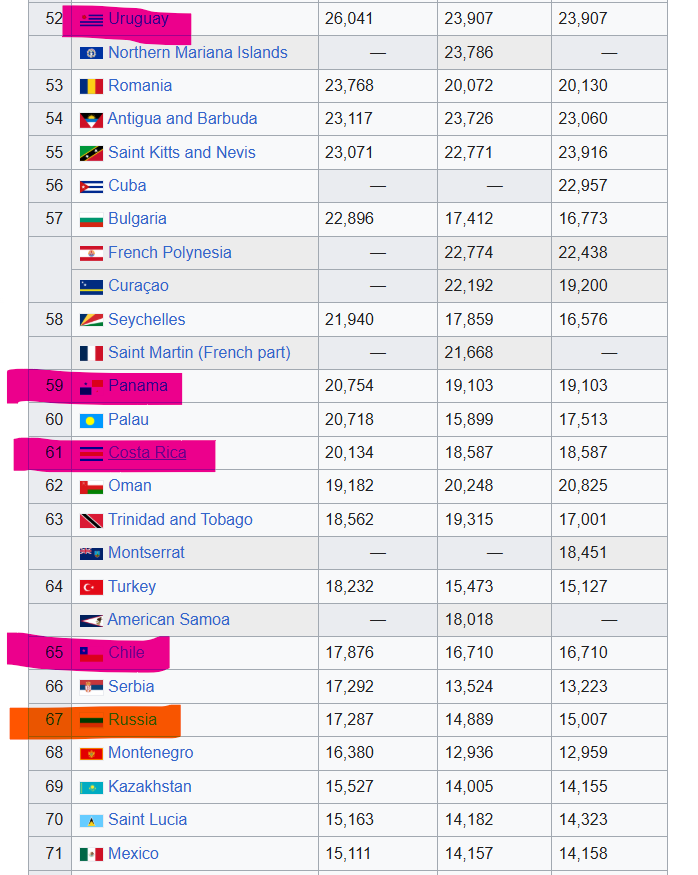Open the Cuba link
The width and height of the screenshot is (698, 875).
[127, 185]
